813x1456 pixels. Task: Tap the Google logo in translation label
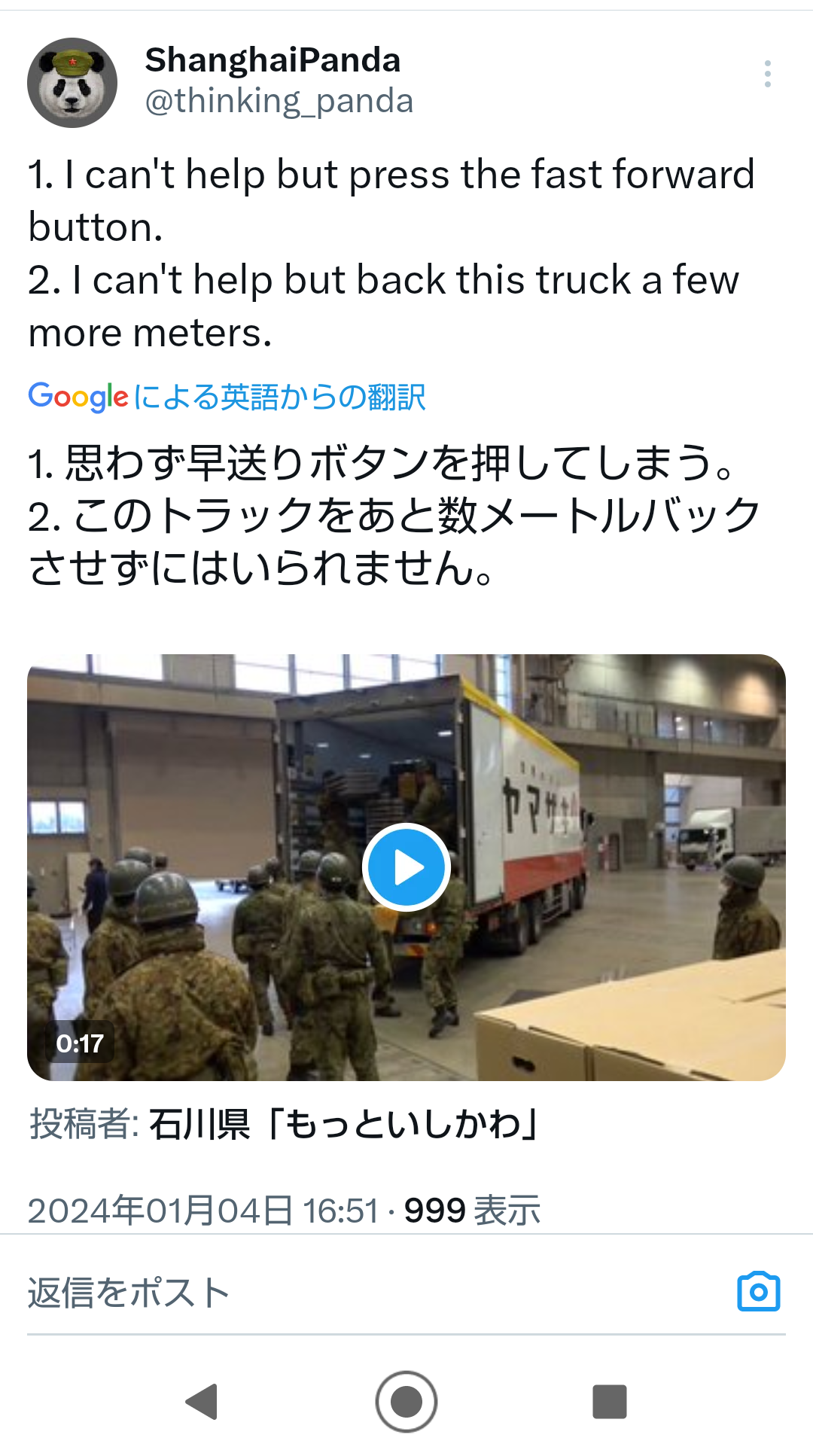pyautogui.click(x=78, y=397)
